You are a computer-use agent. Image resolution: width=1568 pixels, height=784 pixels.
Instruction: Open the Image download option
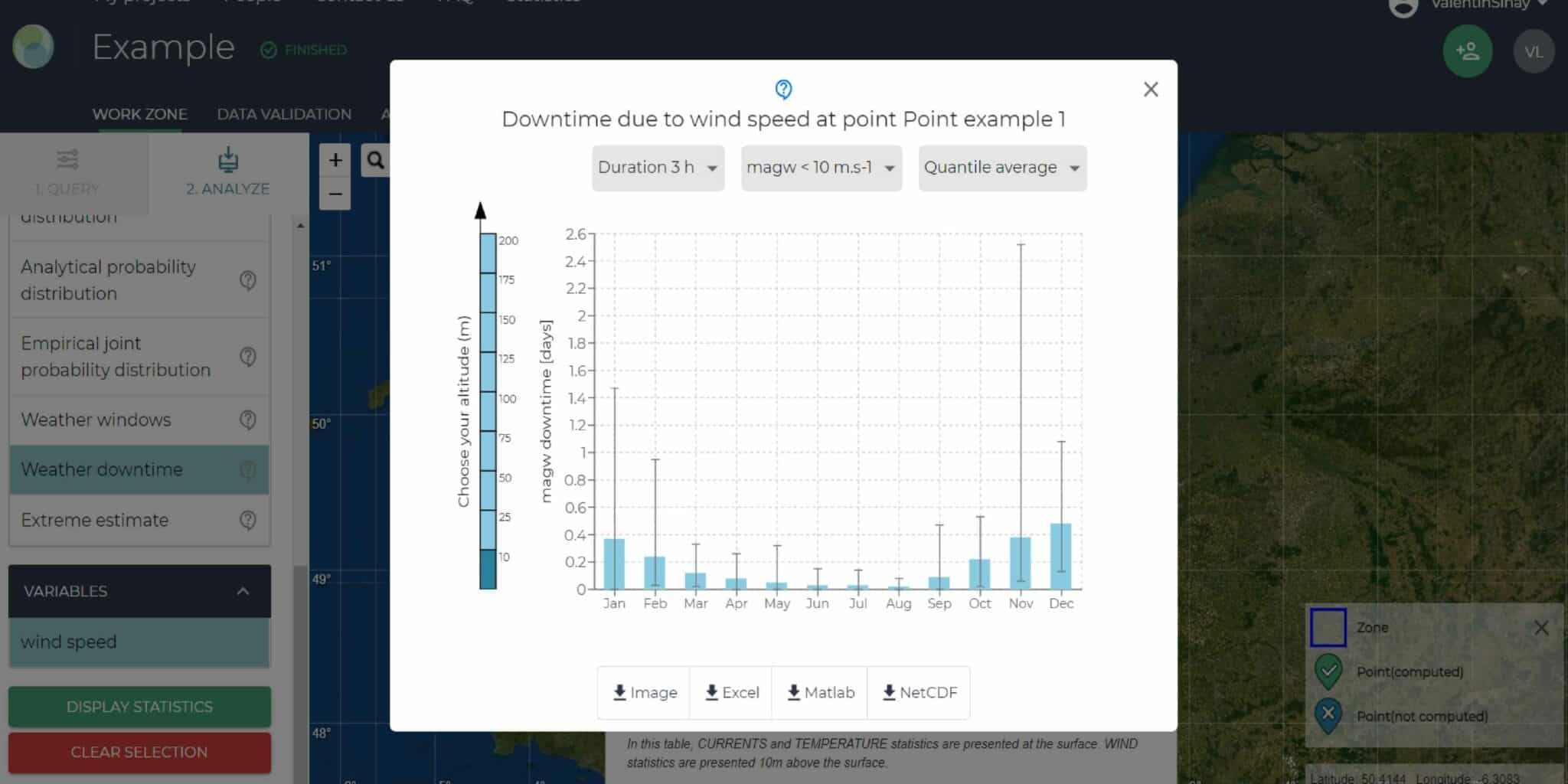(643, 692)
